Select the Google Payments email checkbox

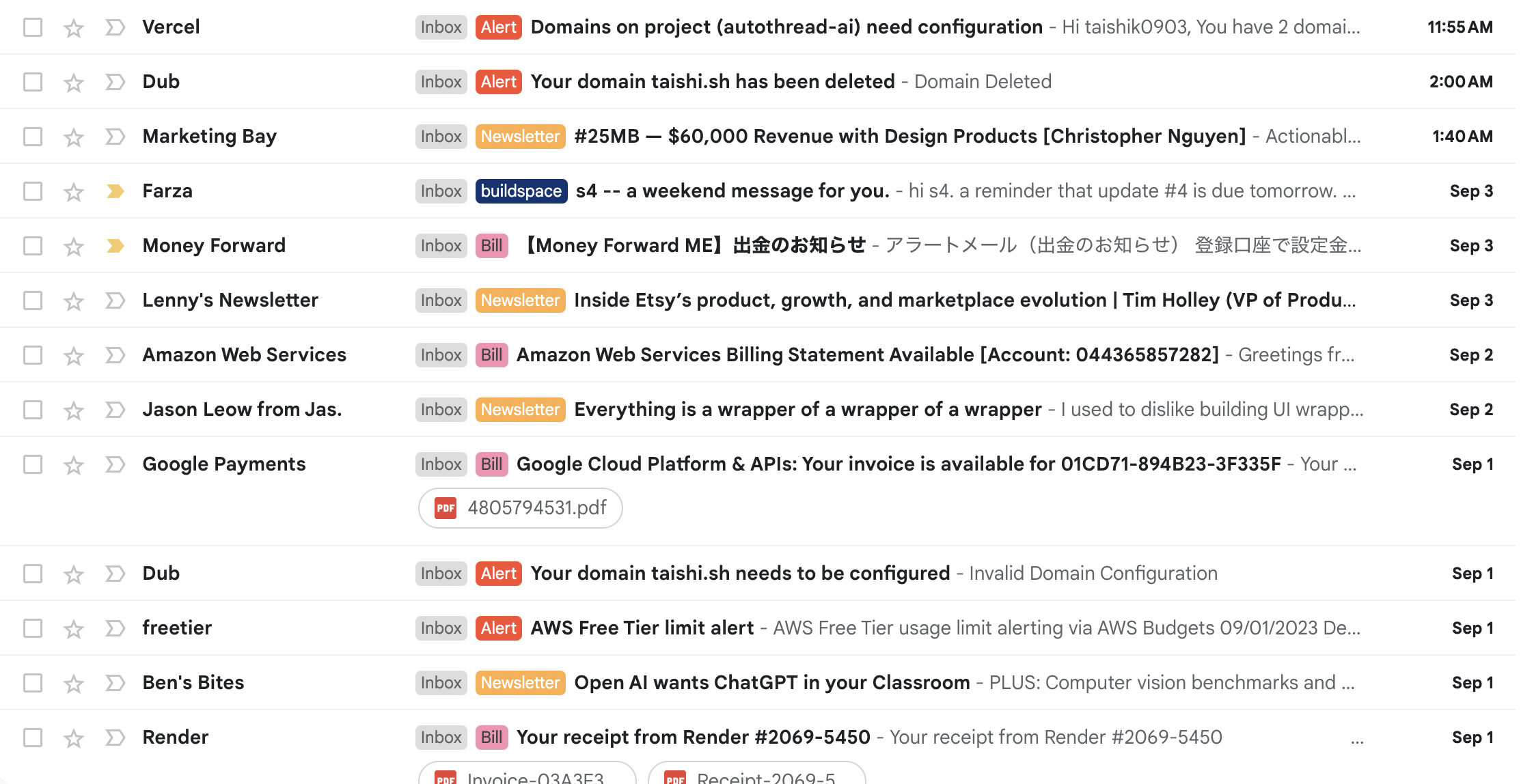pyautogui.click(x=33, y=464)
